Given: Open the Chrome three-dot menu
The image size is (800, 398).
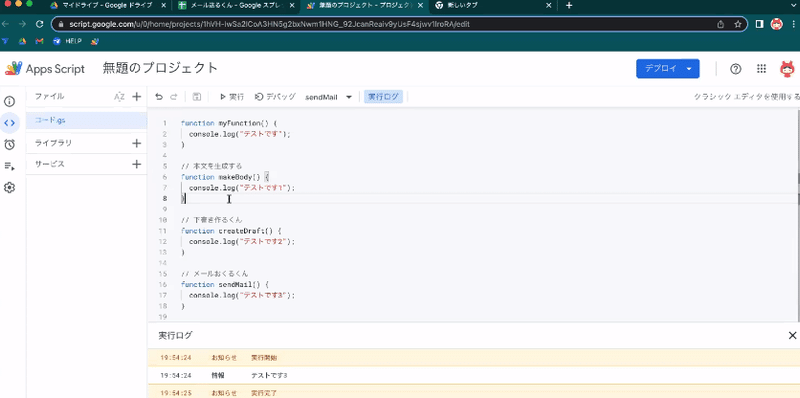Looking at the screenshot, I should (794, 24).
